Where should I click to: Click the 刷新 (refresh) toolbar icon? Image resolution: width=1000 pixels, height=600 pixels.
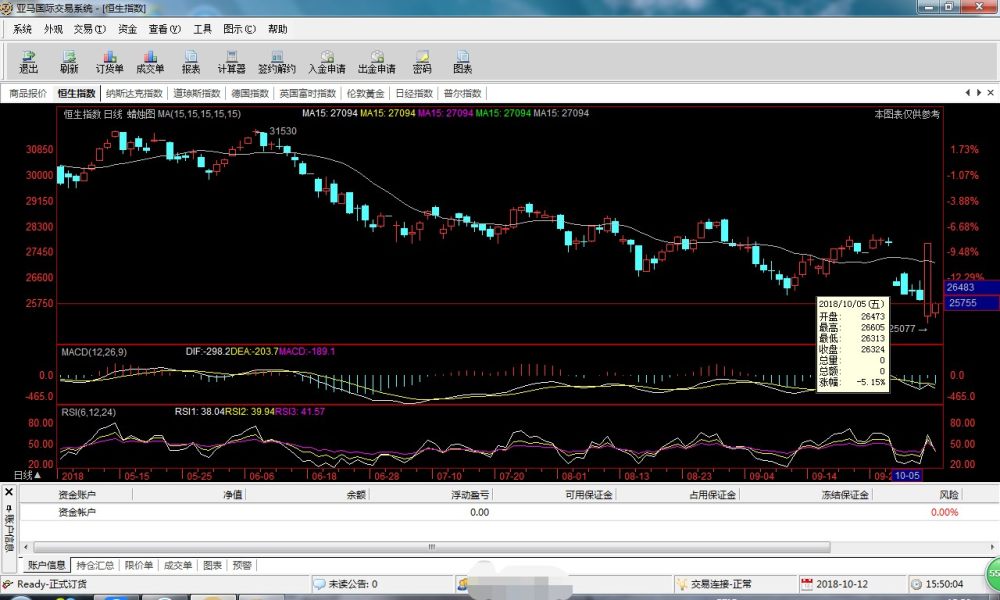(x=69, y=62)
